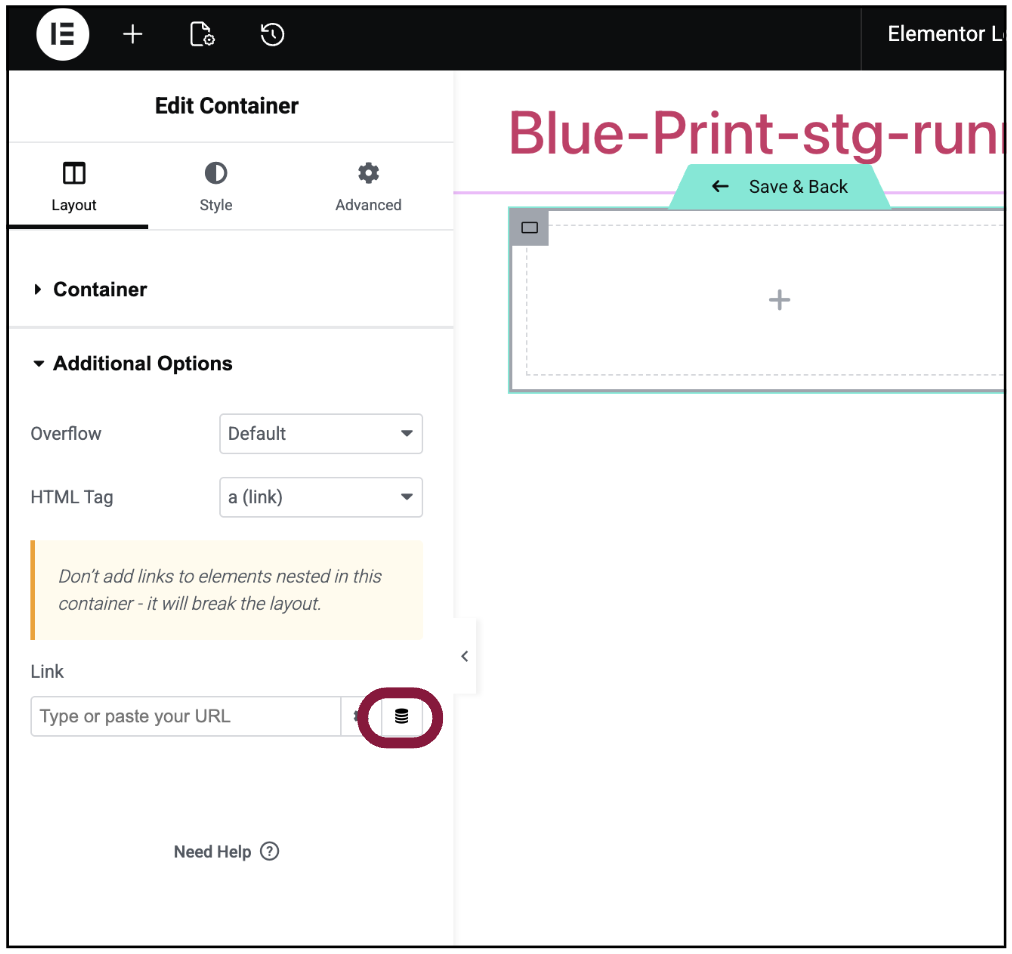Click the Add Element plus icon
Image resolution: width=1012 pixels, height=954 pixels.
click(133, 35)
